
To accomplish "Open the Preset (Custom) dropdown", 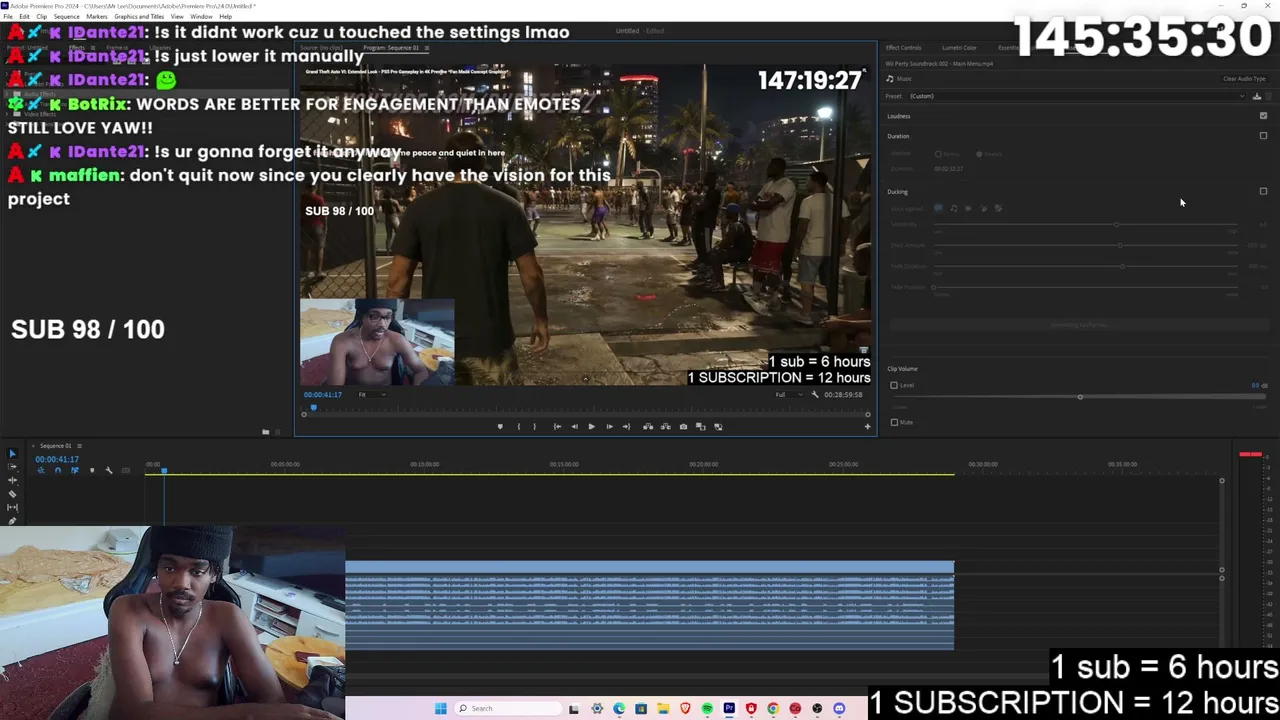I will [x=1076, y=96].
